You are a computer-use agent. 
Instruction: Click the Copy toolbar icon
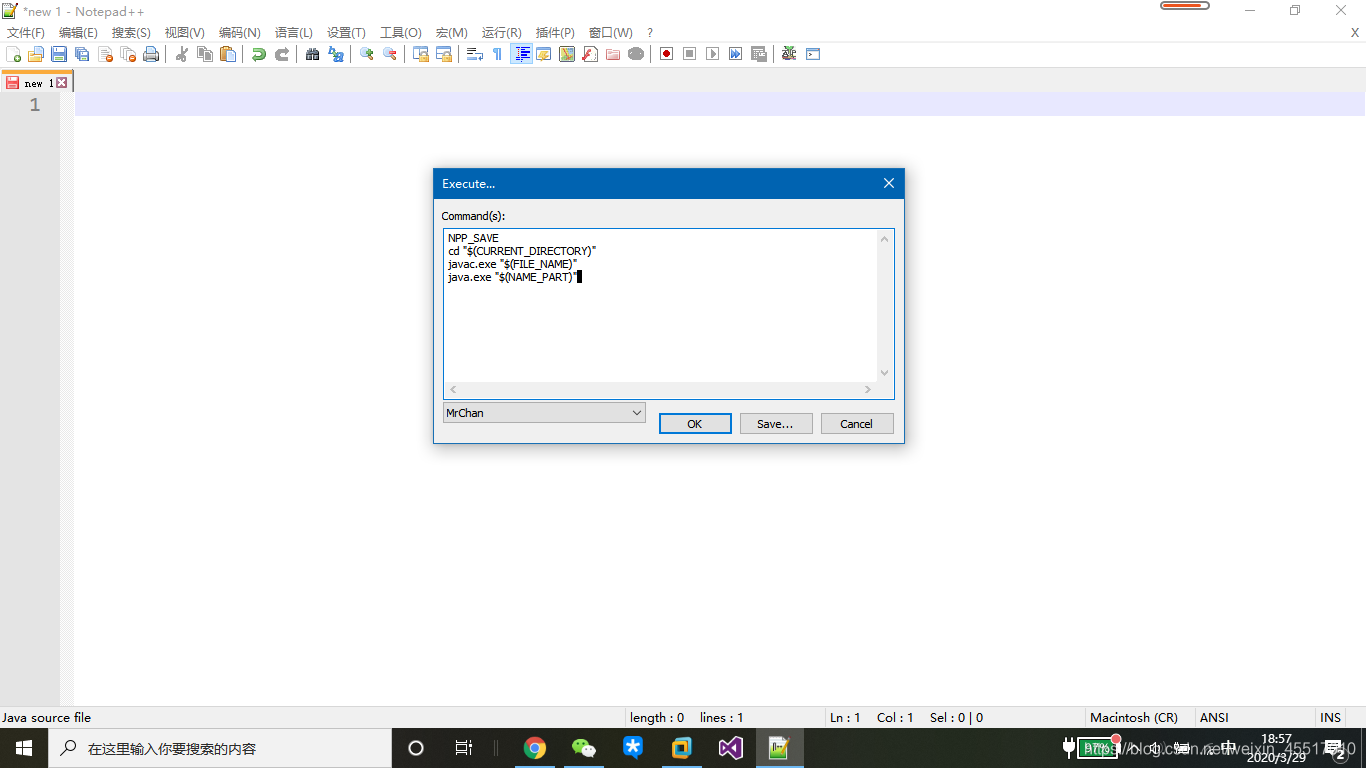(205, 54)
